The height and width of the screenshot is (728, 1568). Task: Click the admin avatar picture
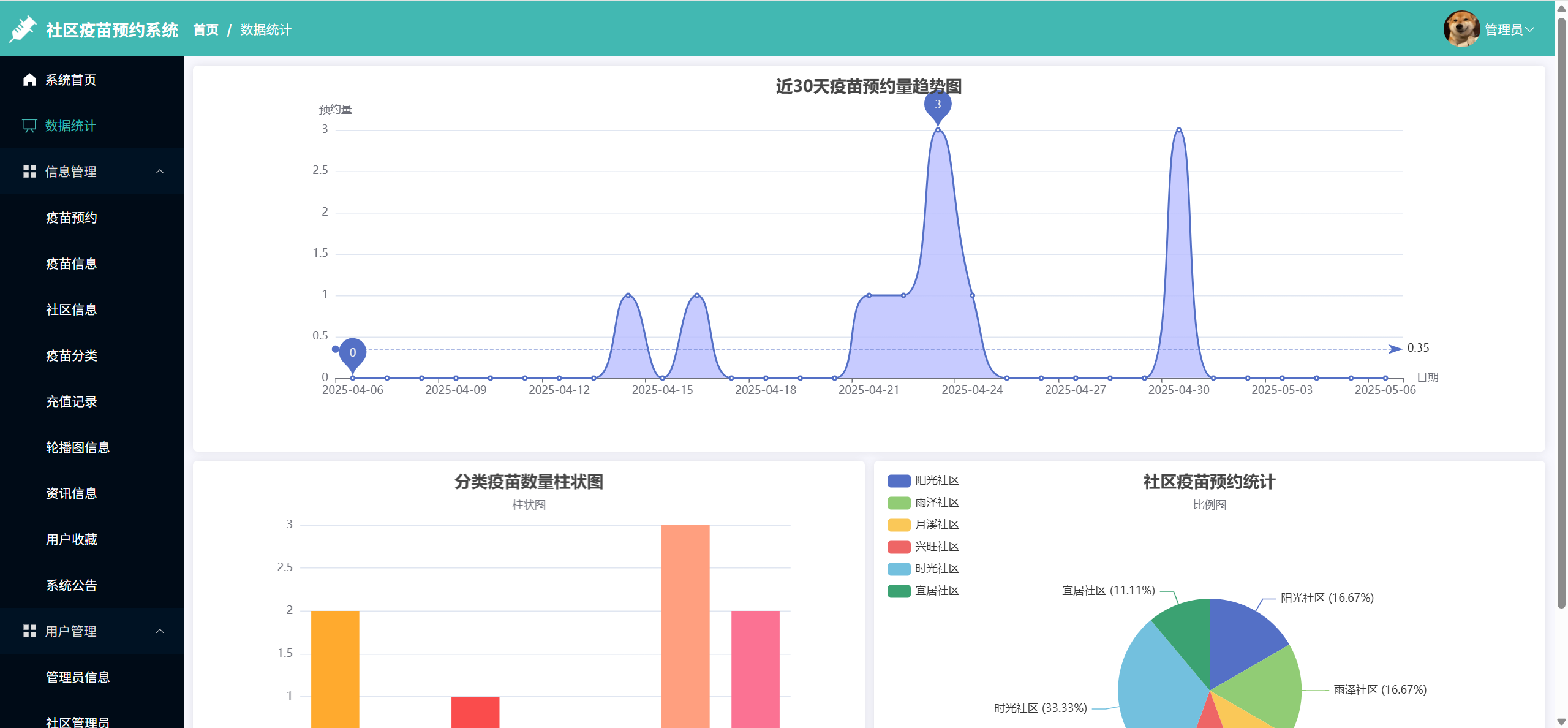(1461, 29)
